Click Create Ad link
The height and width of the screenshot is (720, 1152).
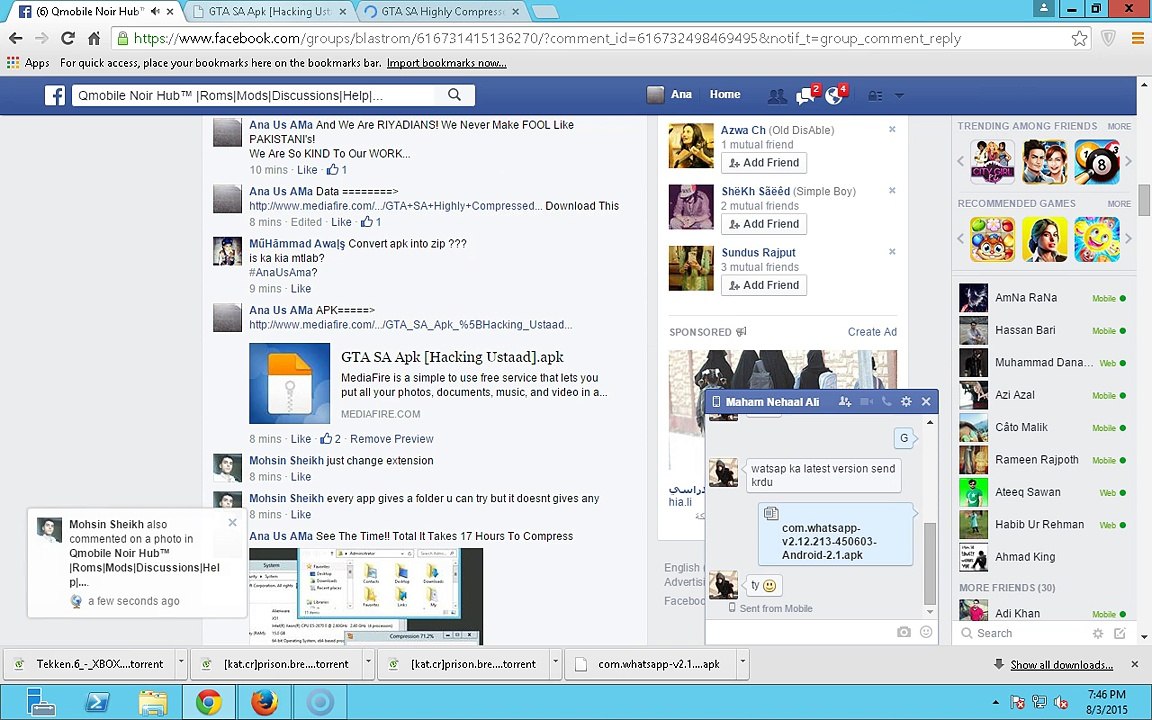(872, 332)
